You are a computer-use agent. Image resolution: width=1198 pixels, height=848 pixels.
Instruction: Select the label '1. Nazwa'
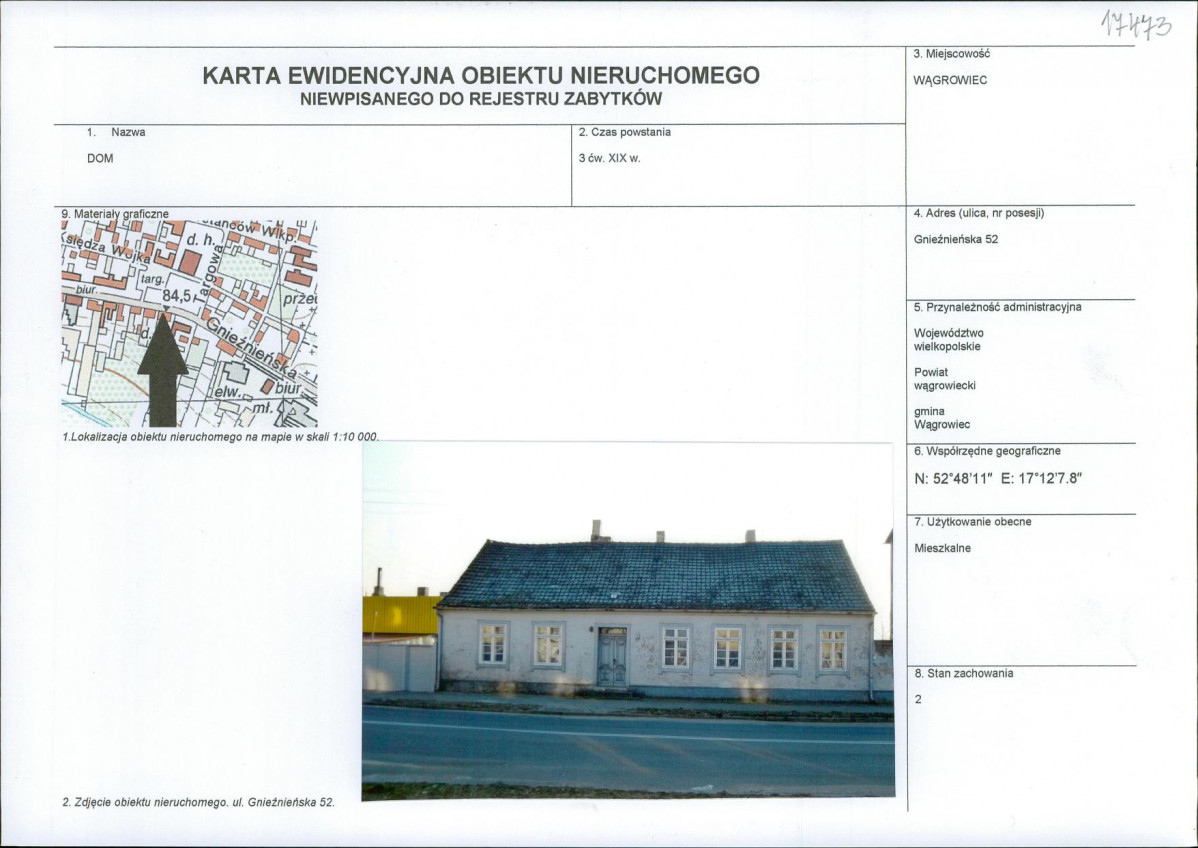coord(116,132)
